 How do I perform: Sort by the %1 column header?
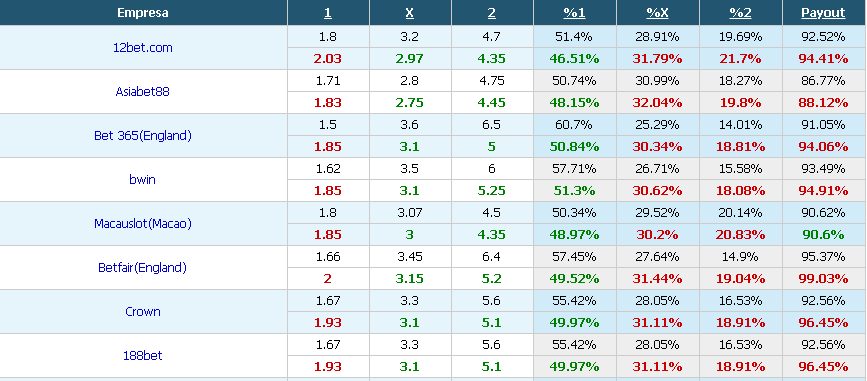pyautogui.click(x=574, y=13)
